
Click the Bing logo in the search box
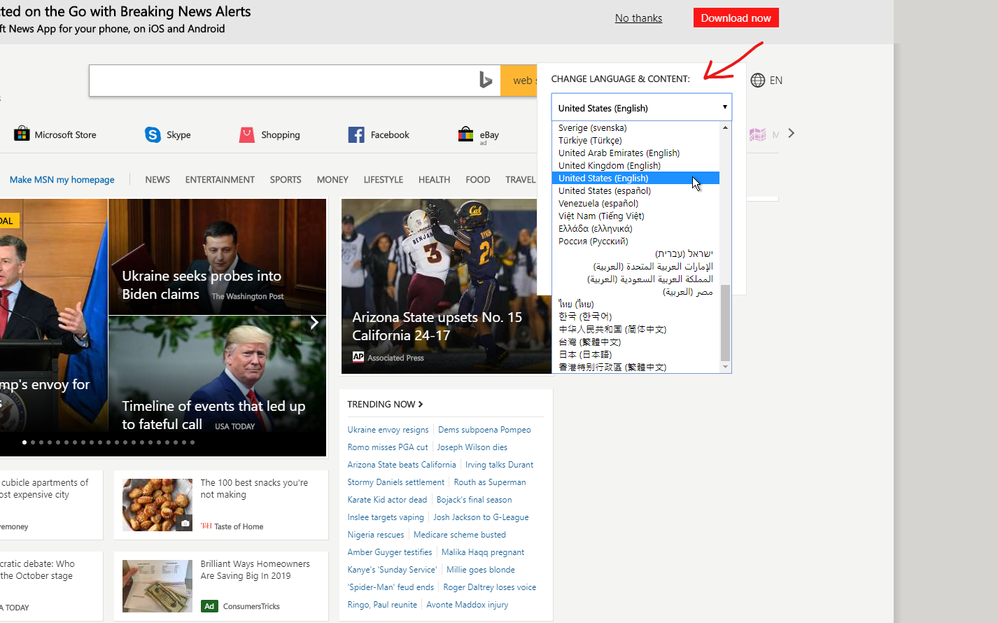486,80
